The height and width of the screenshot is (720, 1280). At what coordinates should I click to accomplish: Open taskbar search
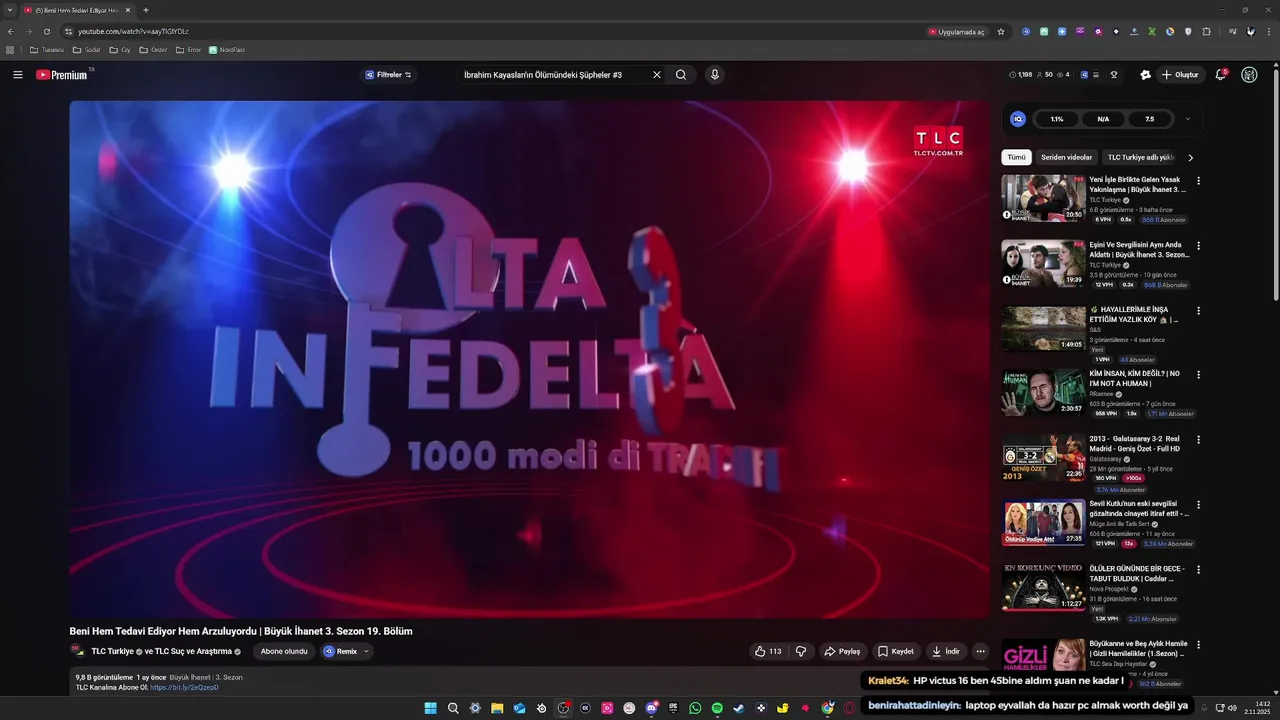tap(453, 708)
